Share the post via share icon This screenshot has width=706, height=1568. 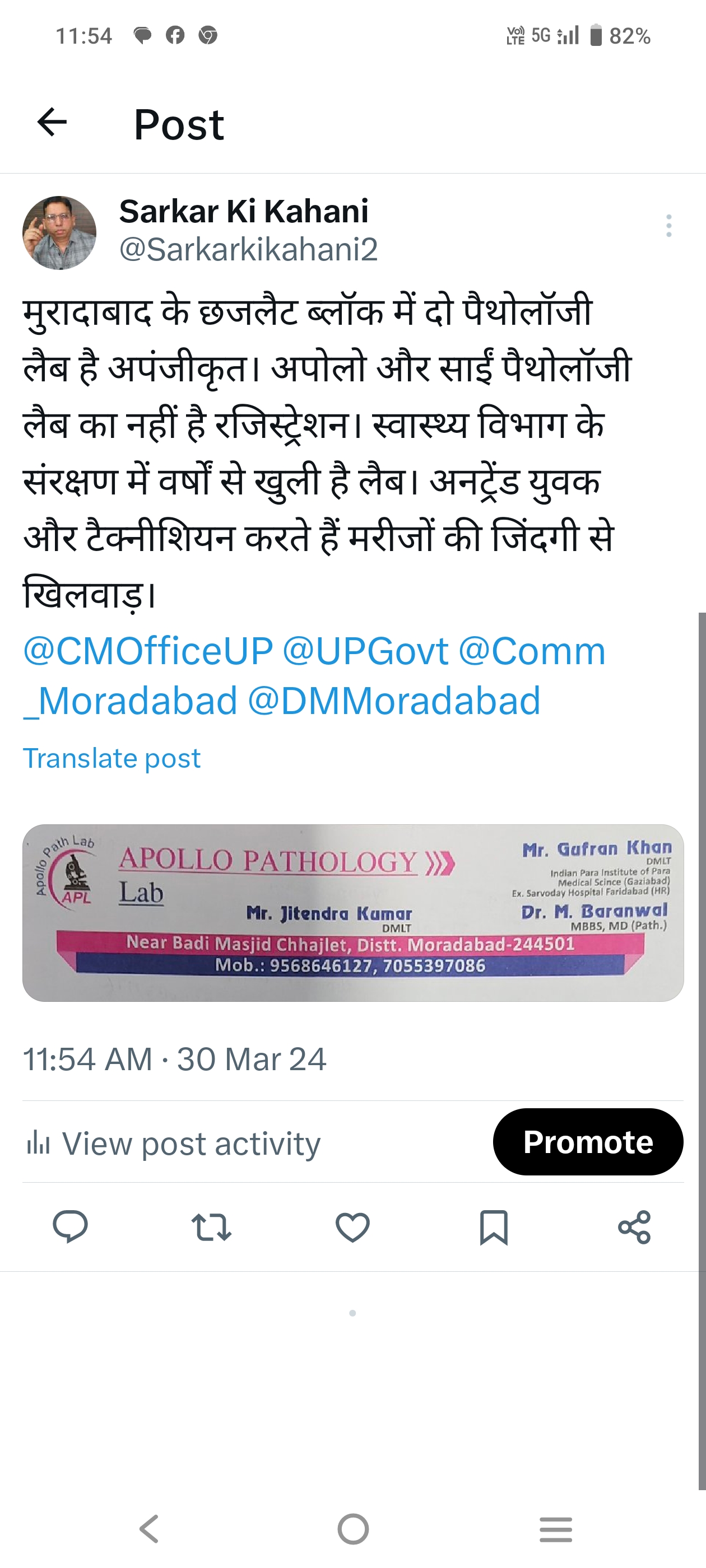pyautogui.click(x=635, y=1227)
